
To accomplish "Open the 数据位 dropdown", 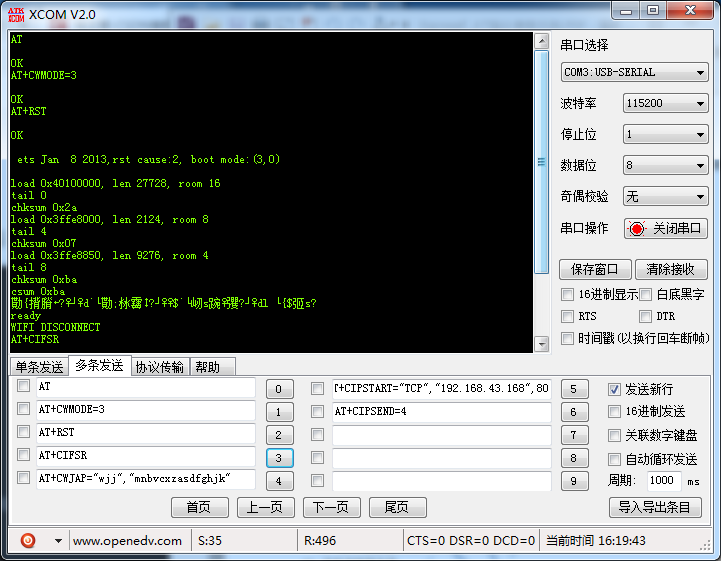I will coord(665,165).
